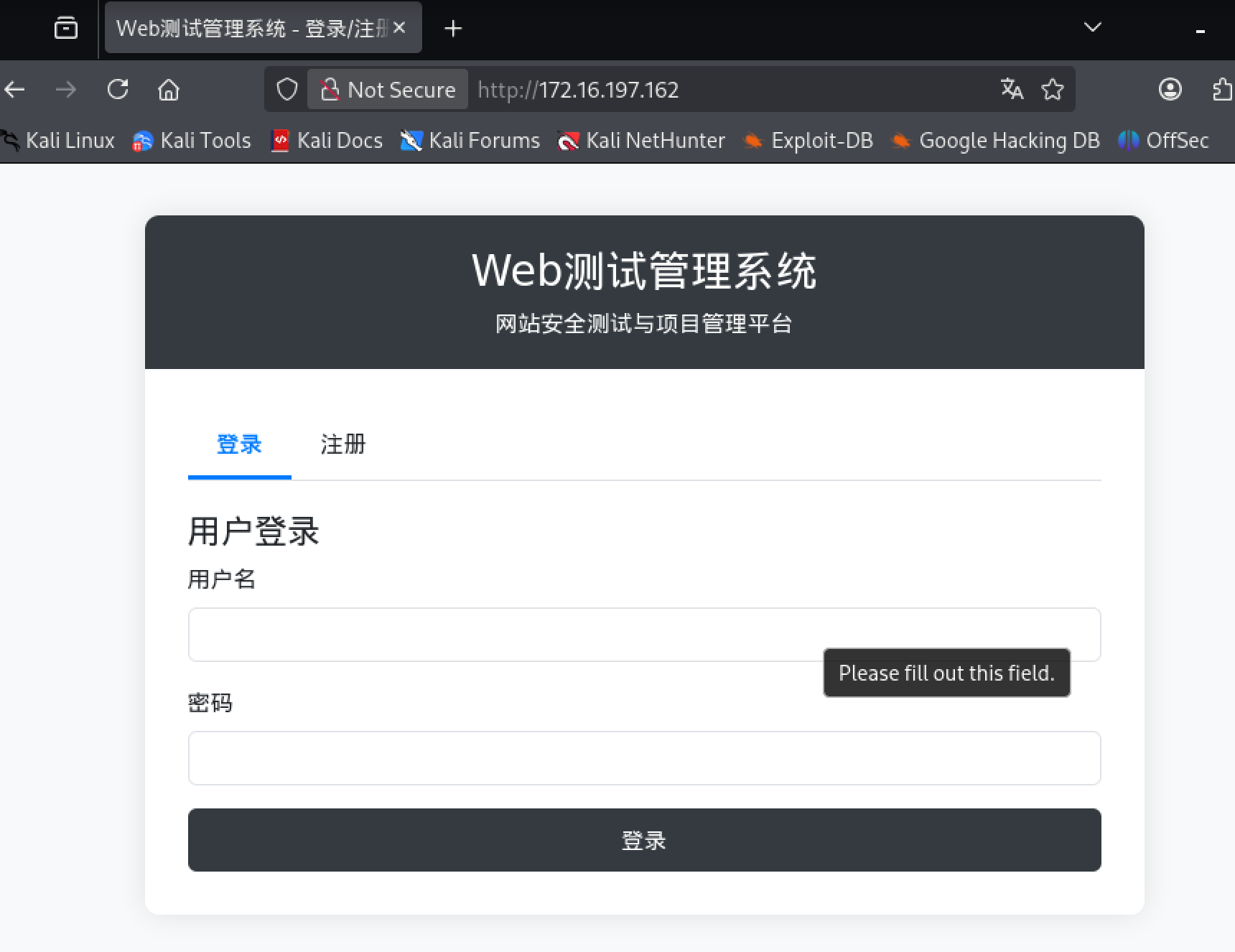This screenshot has width=1235, height=952.
Task: Open the Exploit-DB bookmark
Action: click(x=808, y=141)
